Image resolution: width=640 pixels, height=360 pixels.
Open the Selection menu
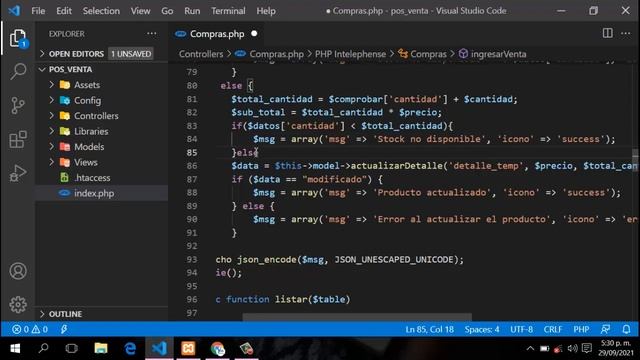[x=101, y=11]
